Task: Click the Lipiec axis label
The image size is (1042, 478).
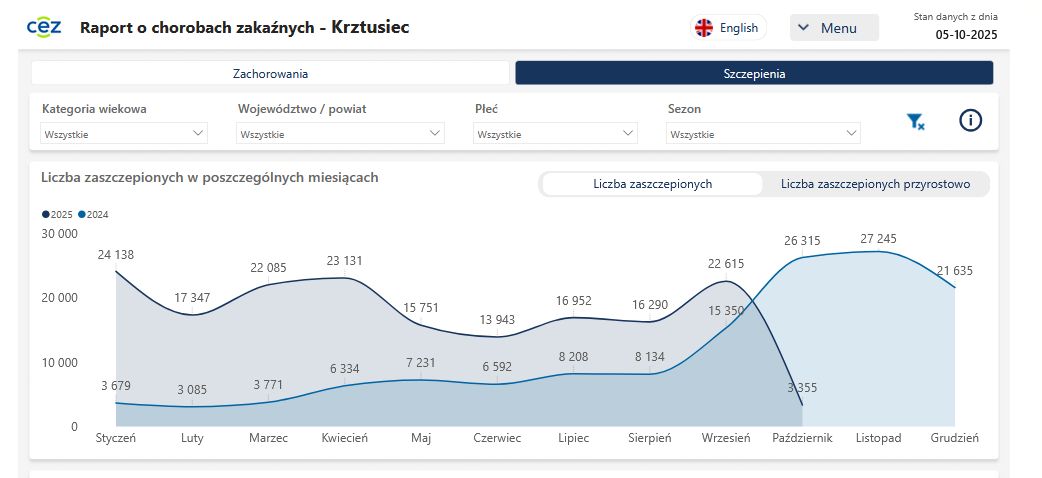Action: click(573, 438)
